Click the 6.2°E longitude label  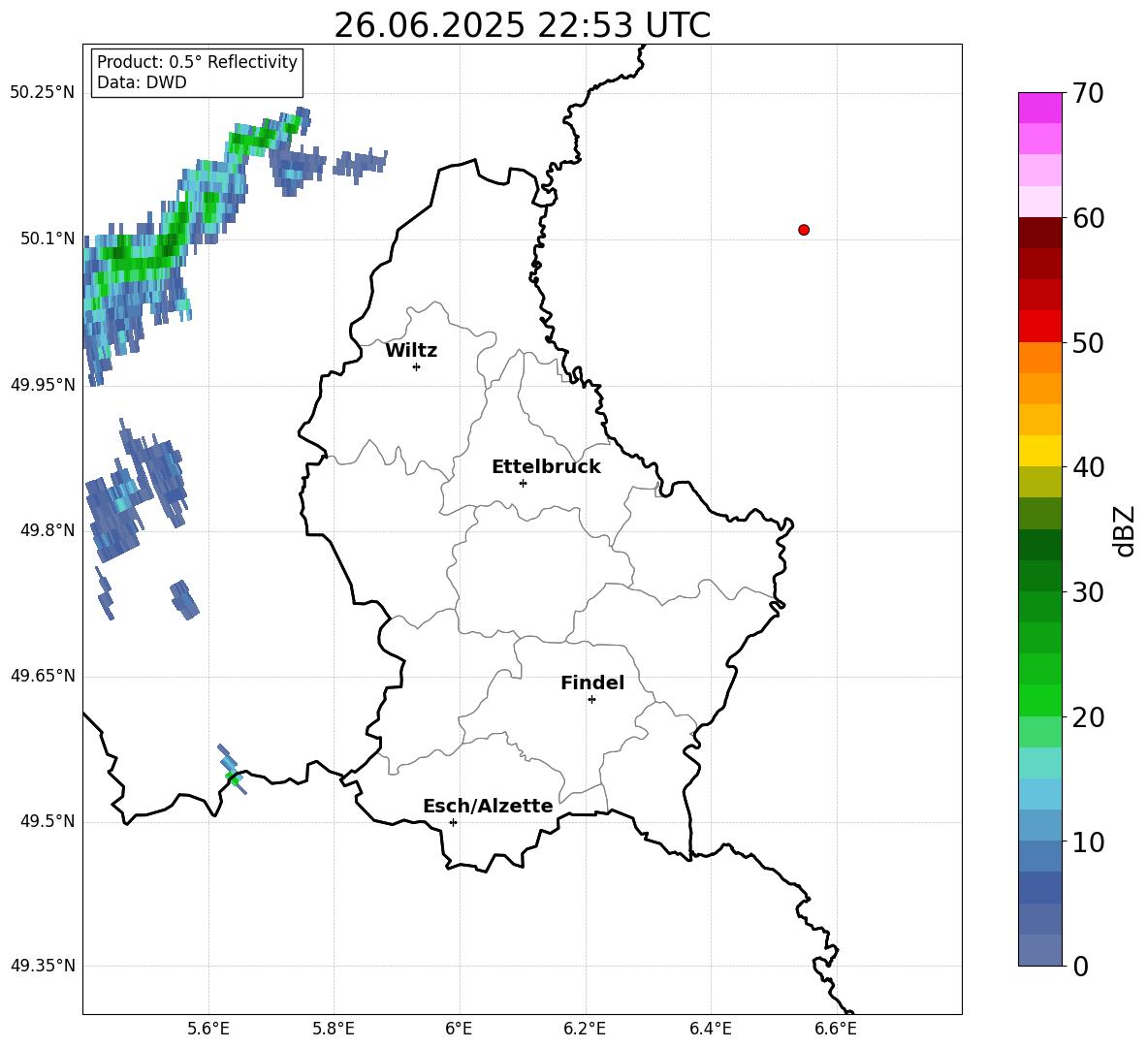[585, 1029]
